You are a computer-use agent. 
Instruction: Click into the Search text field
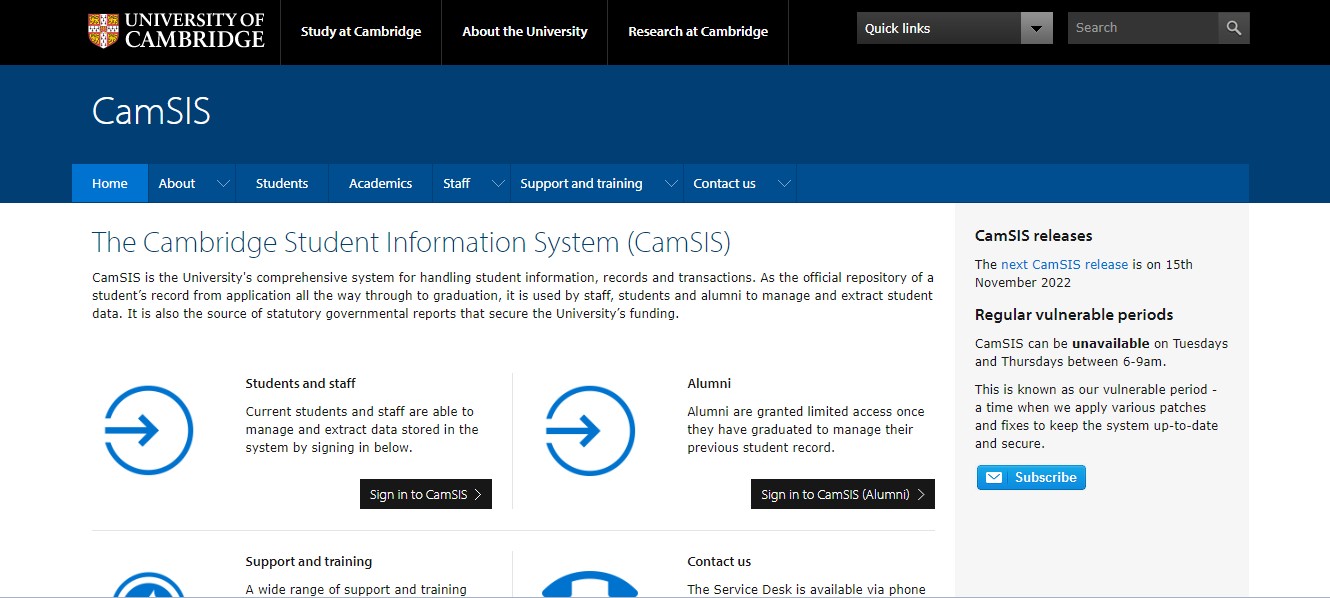[x=1142, y=28]
